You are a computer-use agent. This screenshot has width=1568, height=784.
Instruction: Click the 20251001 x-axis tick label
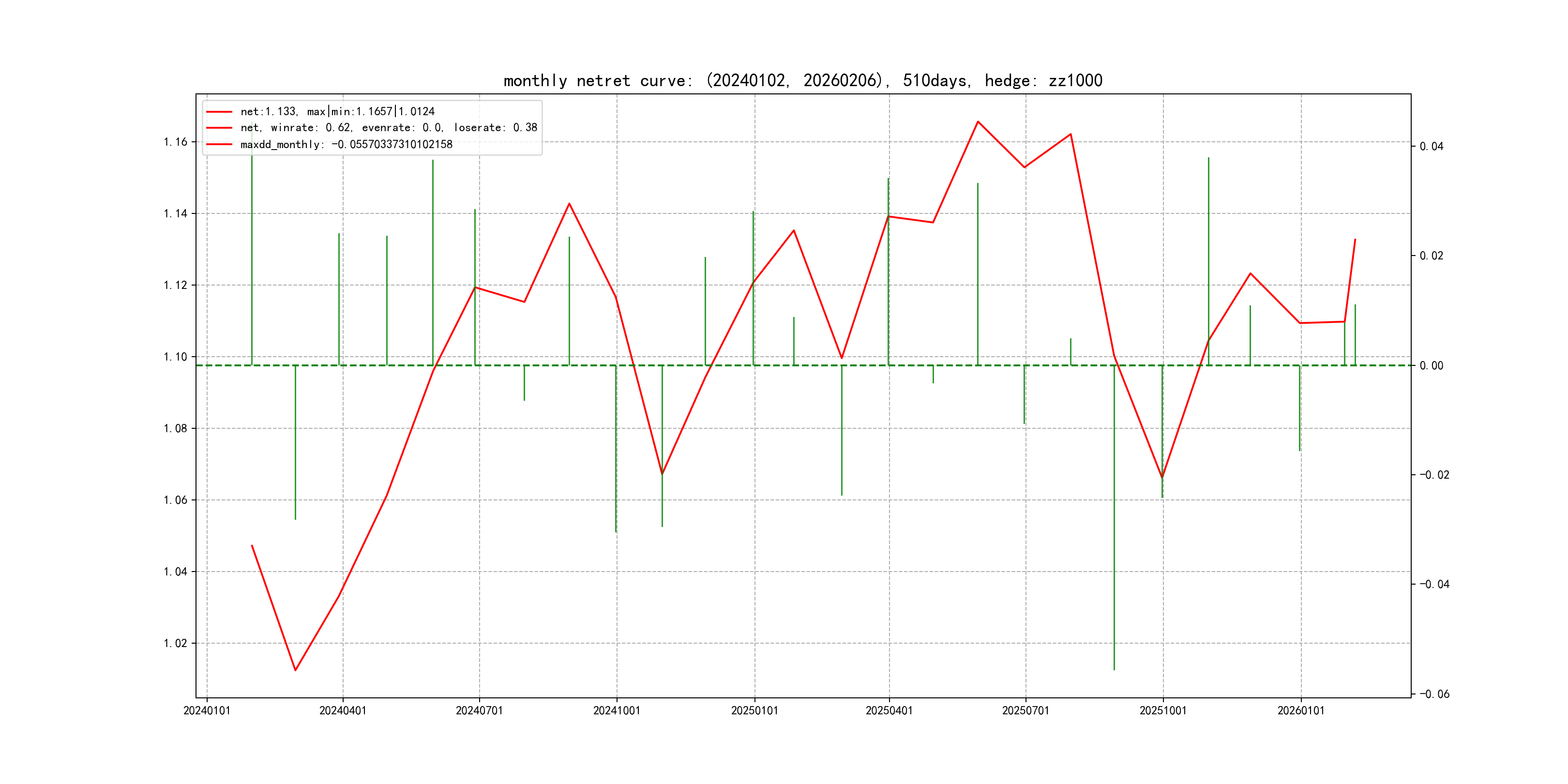pyautogui.click(x=1162, y=710)
